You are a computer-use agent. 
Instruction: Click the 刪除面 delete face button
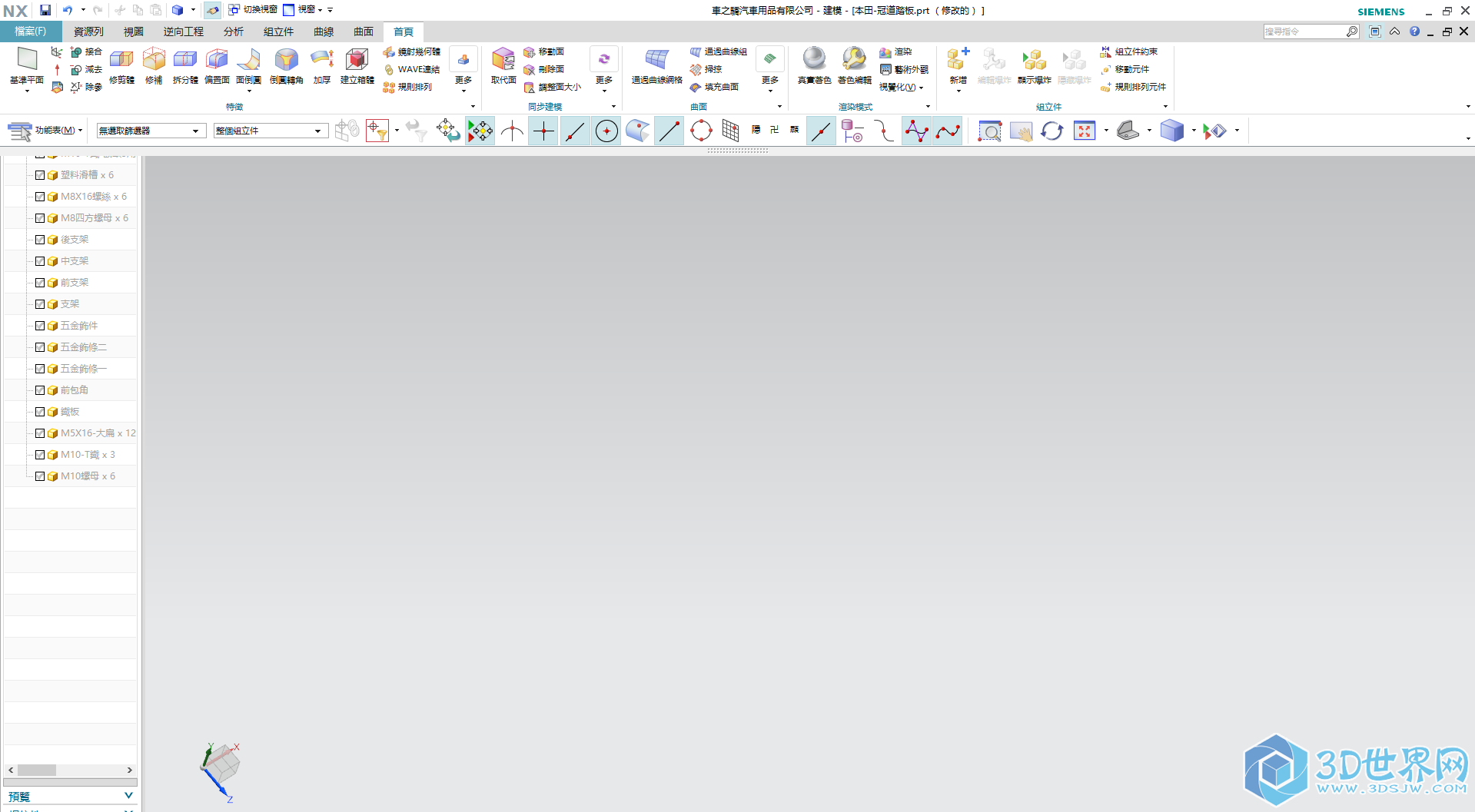543,69
